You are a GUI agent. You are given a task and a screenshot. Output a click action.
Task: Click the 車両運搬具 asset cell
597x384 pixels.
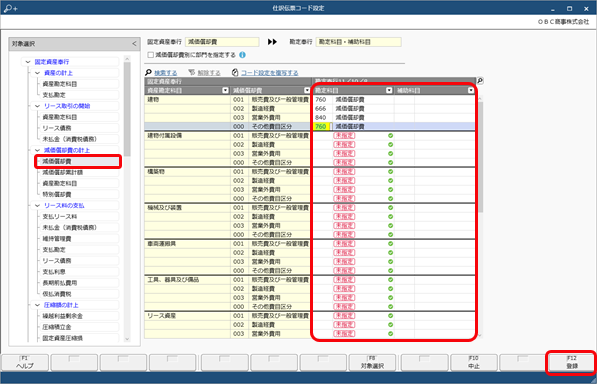tap(187, 244)
